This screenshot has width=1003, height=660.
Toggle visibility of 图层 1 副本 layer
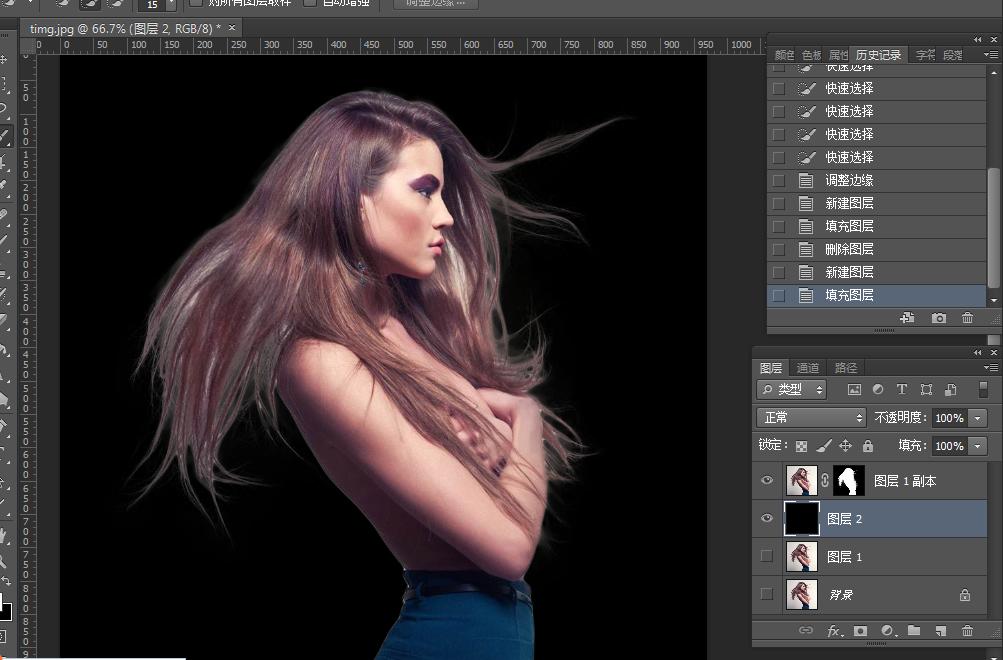[x=767, y=480]
